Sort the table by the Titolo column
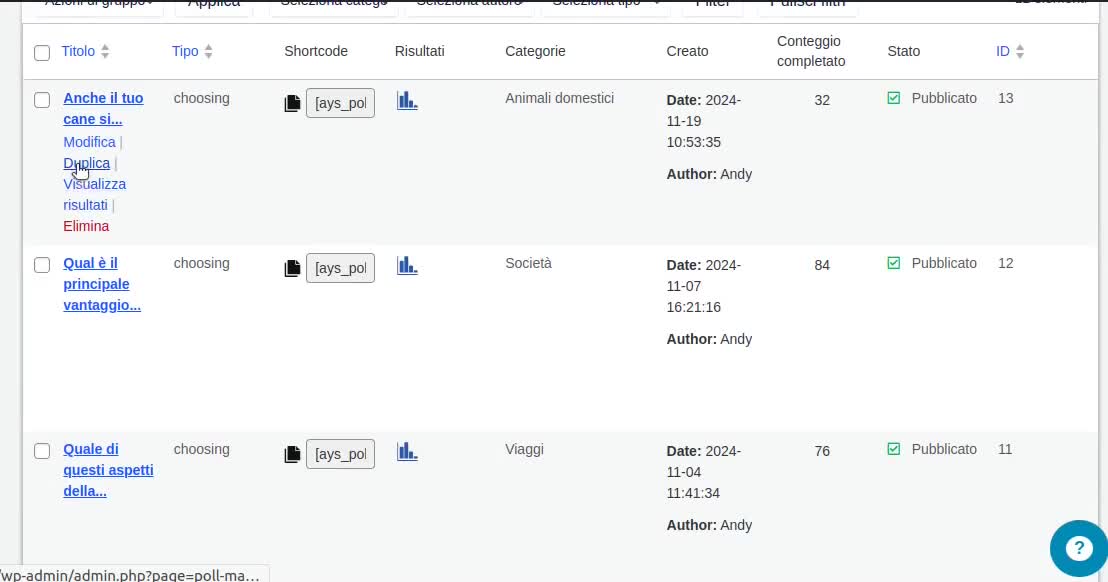Image resolution: width=1108 pixels, height=582 pixels. pos(78,51)
